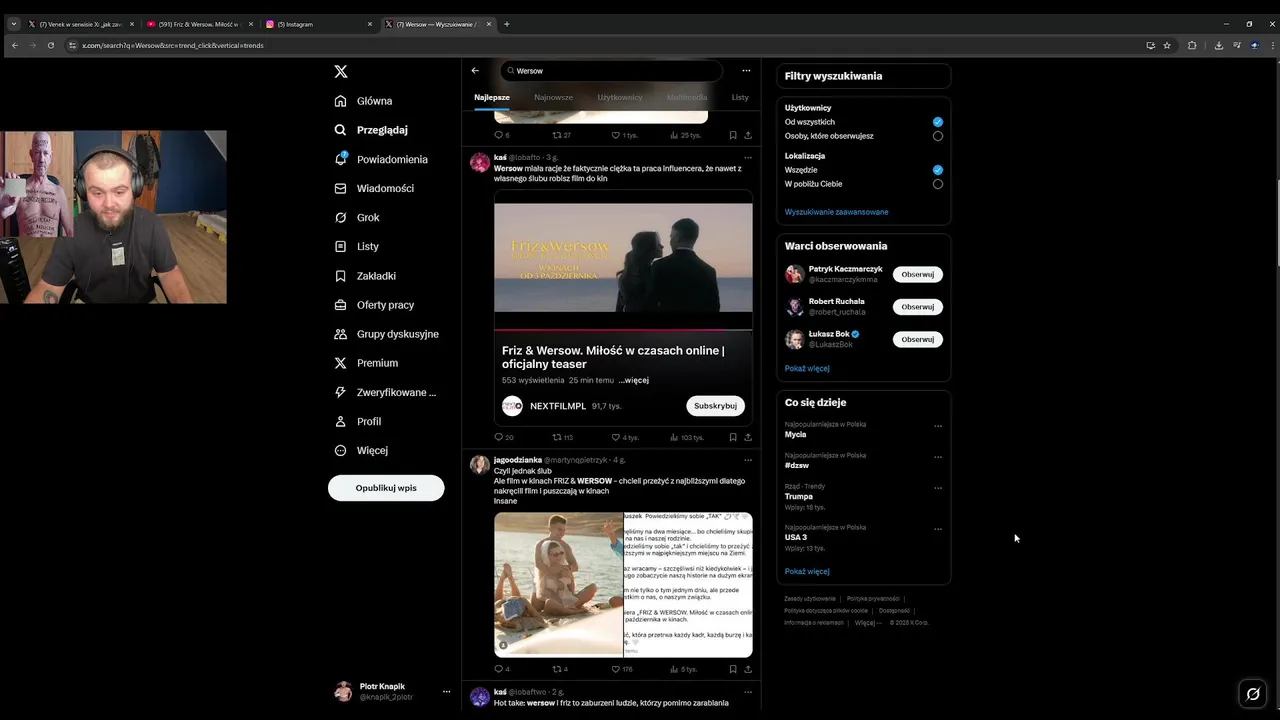This screenshot has width=1280, height=720.
Task: Select W pobliżu Ciebie option
Action: tap(938, 184)
